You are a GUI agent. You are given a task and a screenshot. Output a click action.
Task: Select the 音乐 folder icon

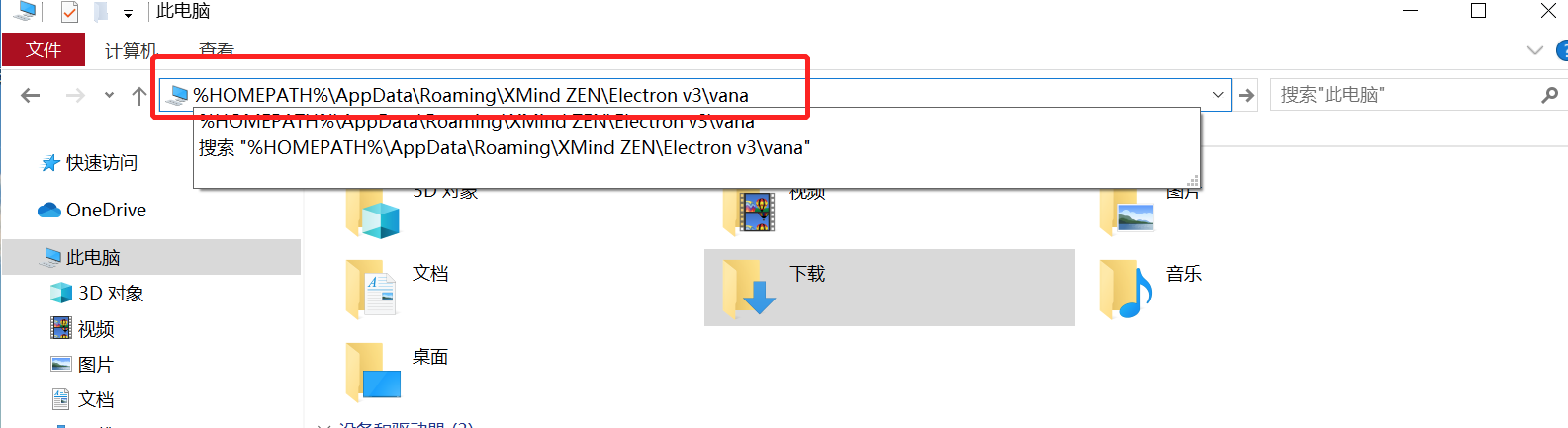[x=1126, y=288]
